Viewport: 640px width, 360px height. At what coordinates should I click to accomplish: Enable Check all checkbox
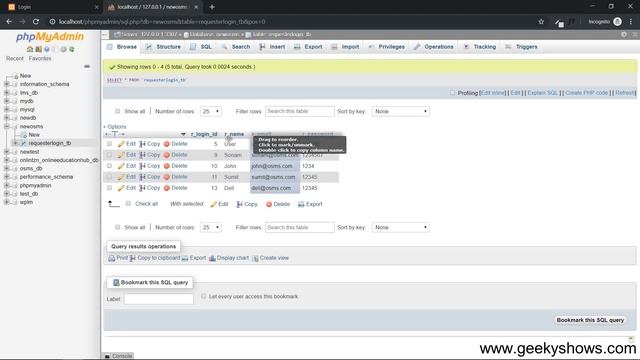(128, 204)
